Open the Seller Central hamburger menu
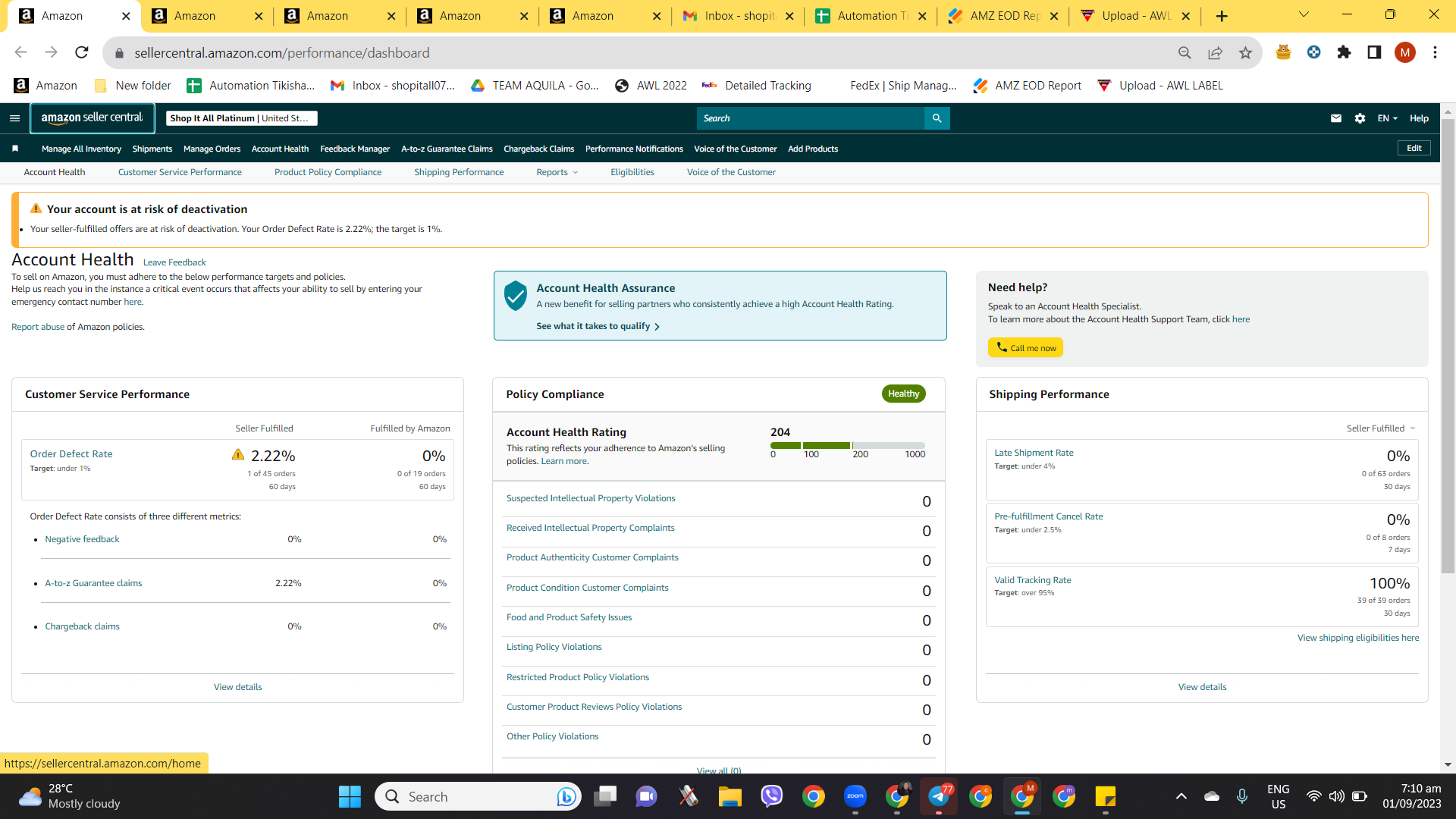Screen dimensions: 1456x819 (x=14, y=118)
